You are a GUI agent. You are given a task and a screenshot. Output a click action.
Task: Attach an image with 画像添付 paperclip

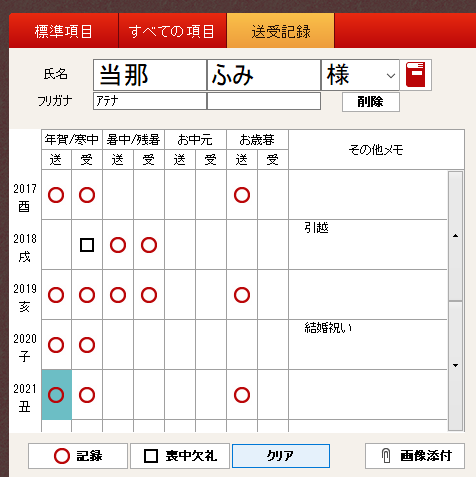(x=415, y=456)
